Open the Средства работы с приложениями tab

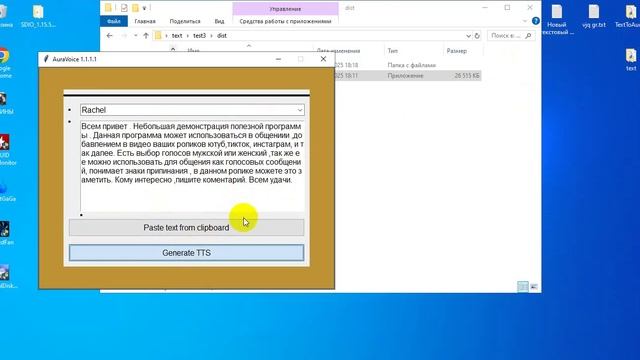(285, 21)
